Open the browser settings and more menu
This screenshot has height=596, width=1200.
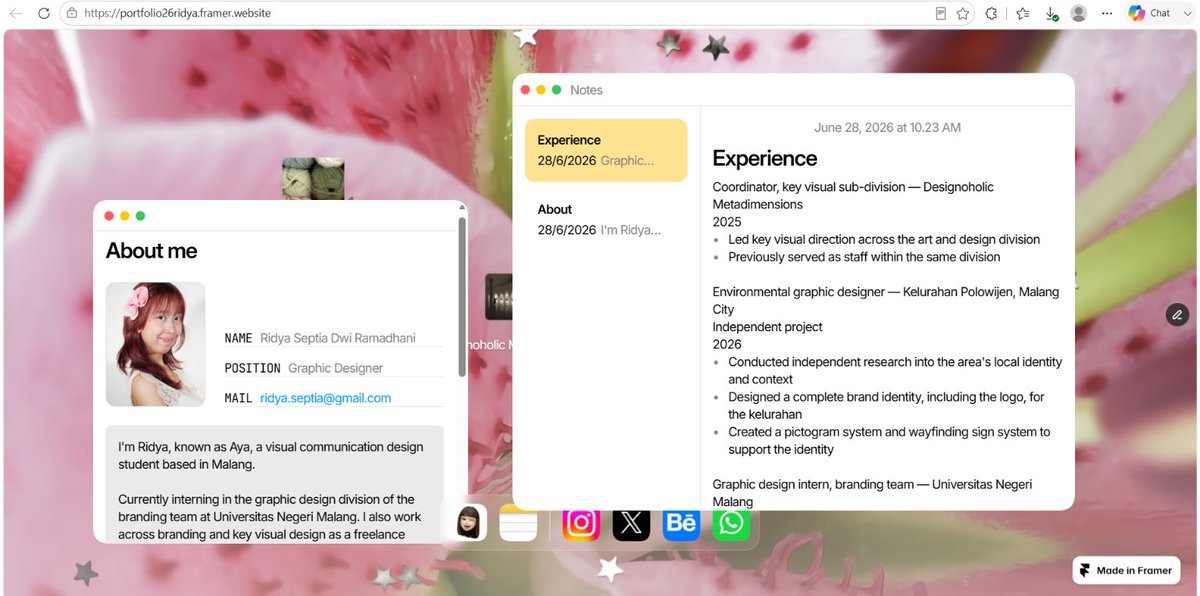(1106, 14)
